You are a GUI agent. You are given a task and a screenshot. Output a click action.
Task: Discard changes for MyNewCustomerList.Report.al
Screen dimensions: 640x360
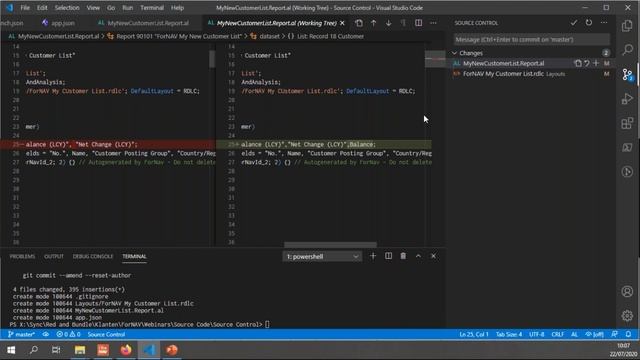click(x=587, y=63)
